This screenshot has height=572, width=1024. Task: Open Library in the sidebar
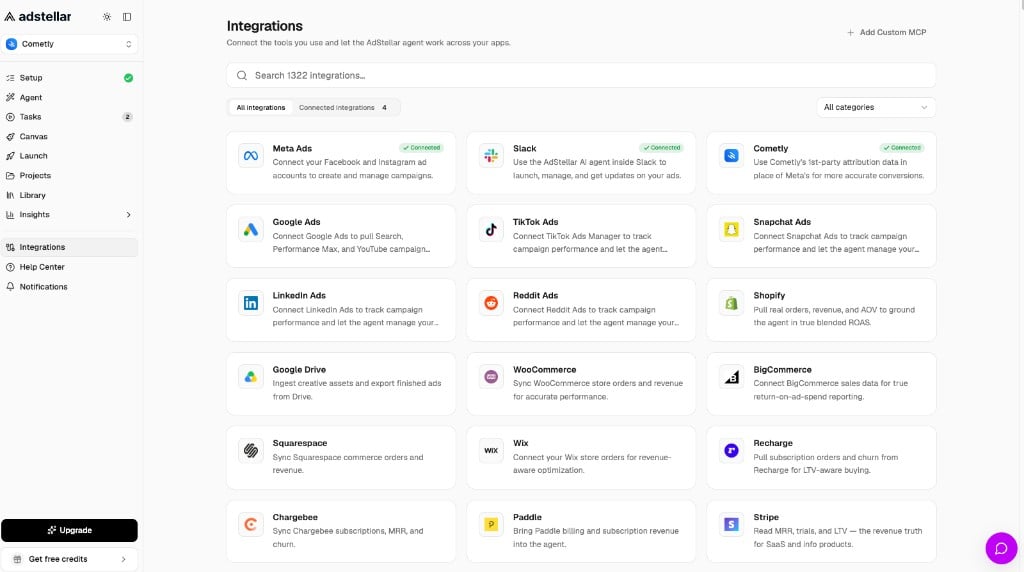coord(69,195)
